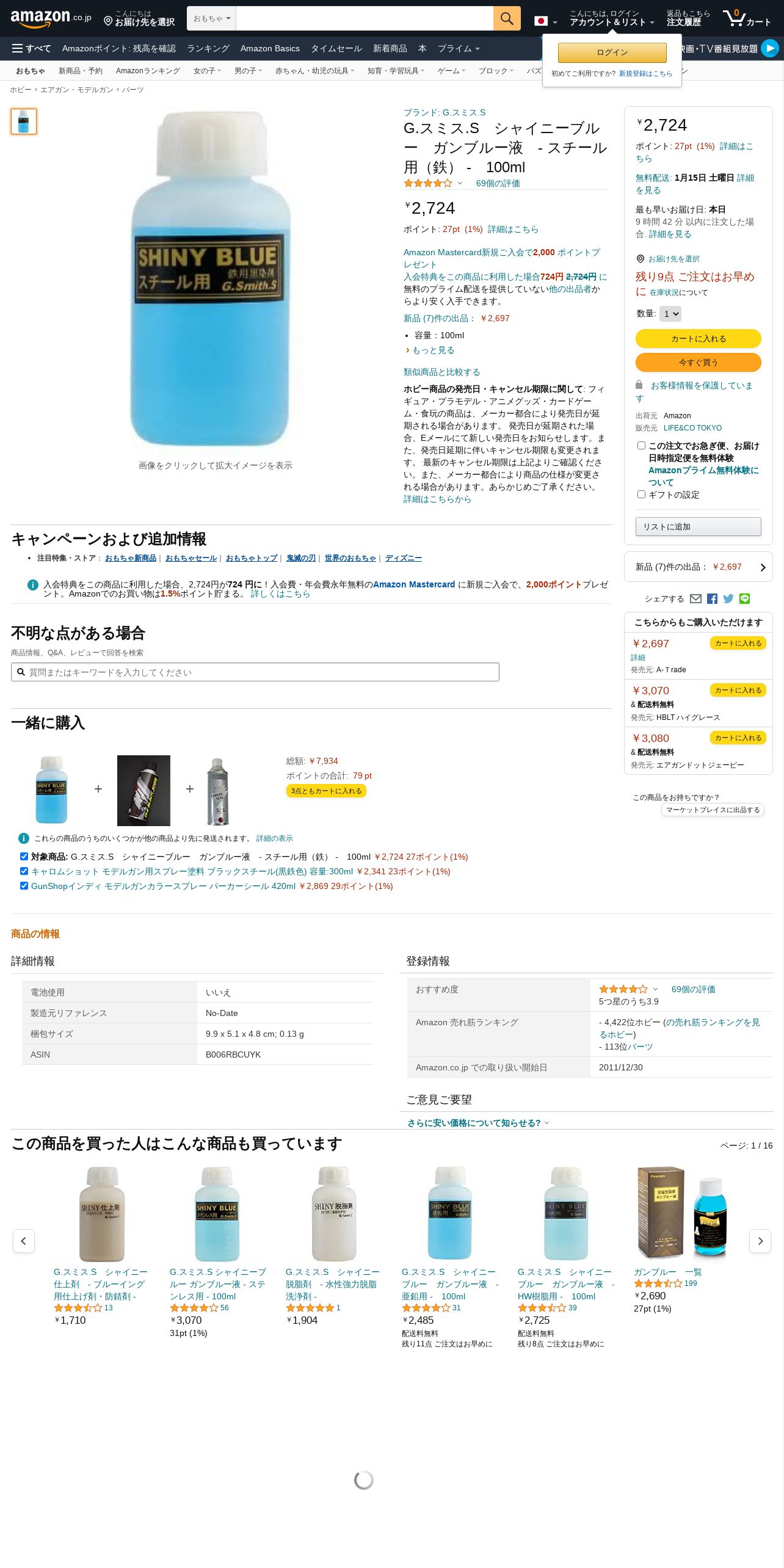Share the product on Facebook
Viewport: 784px width, 1568px height.
click(712, 599)
